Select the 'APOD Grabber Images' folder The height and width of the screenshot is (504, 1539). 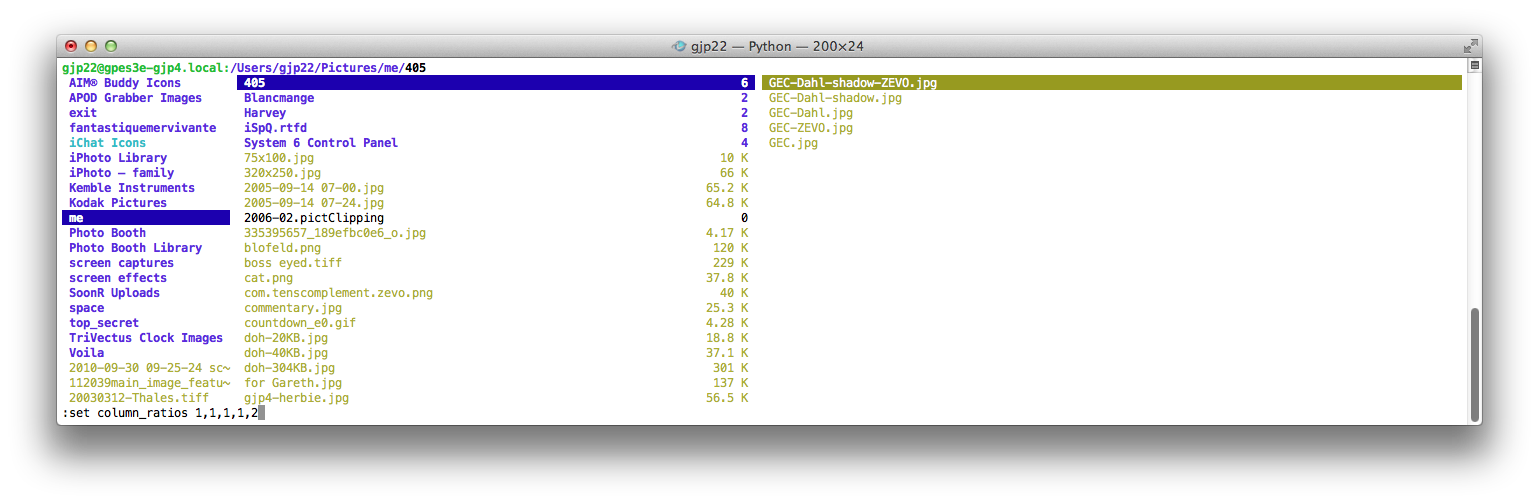click(x=135, y=98)
